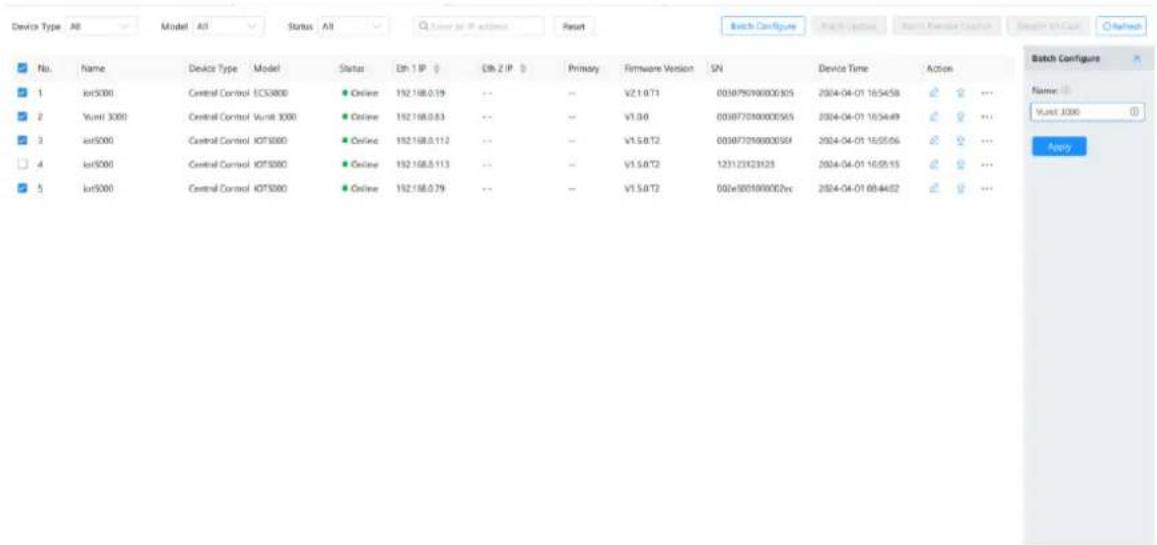
Task: Click info icon beside the Name label
Action: pos(1066,91)
